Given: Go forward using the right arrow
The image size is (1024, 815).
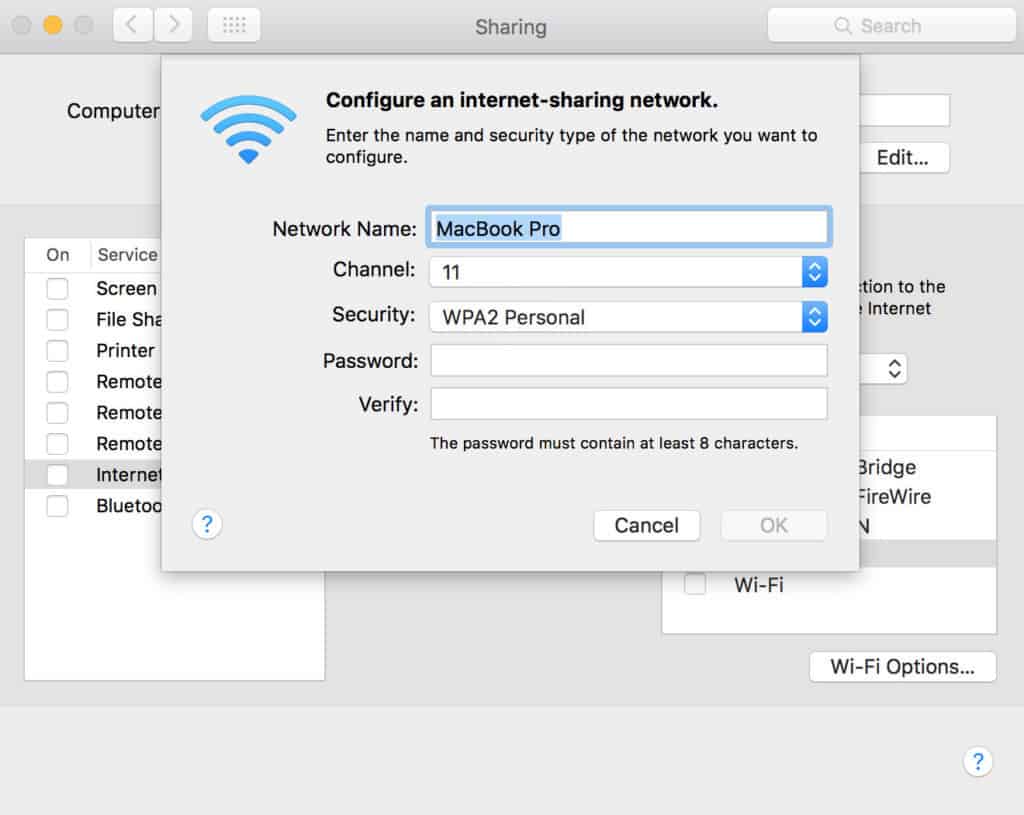Looking at the screenshot, I should click(x=174, y=25).
